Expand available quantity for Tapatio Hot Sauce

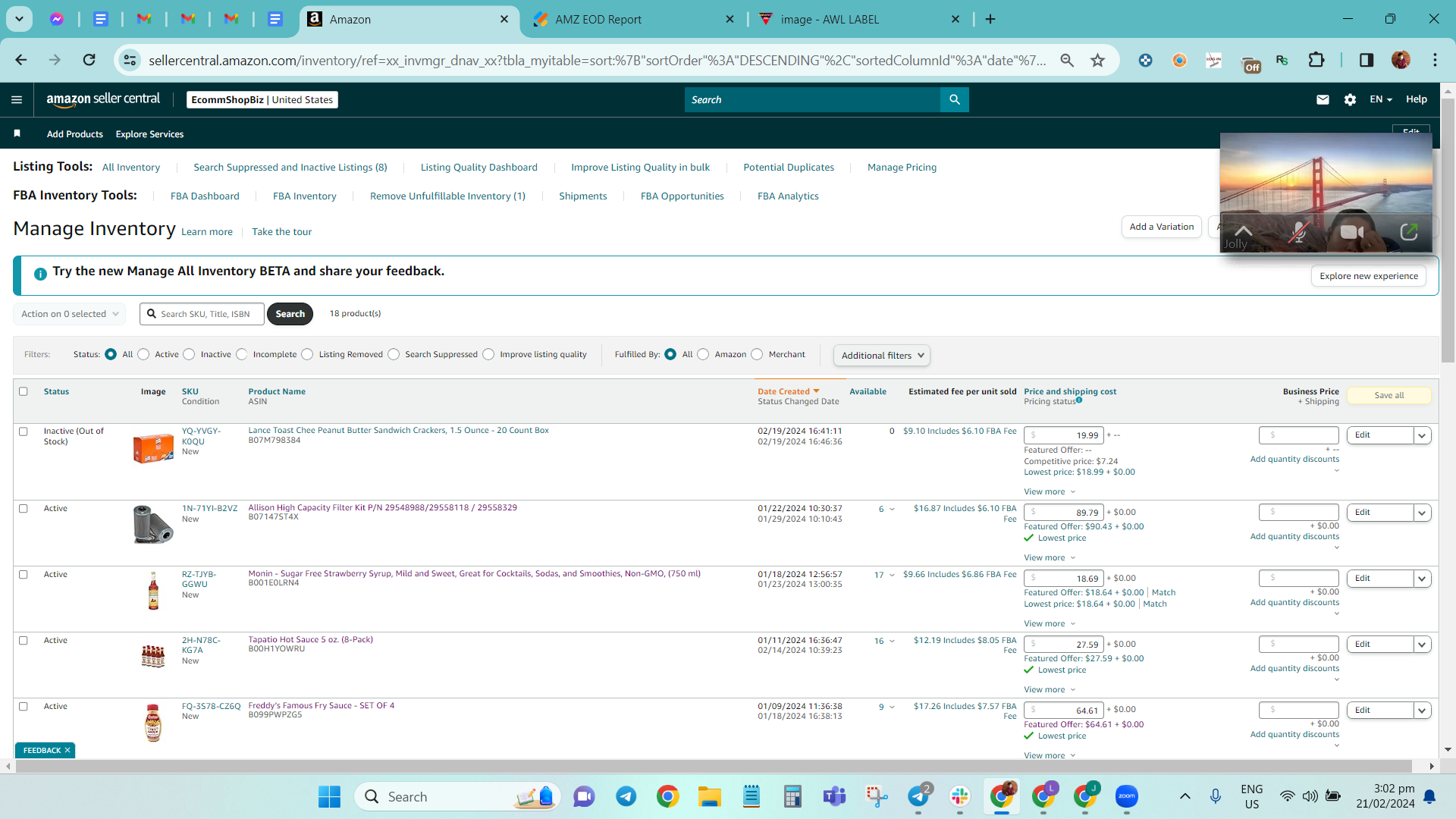point(892,641)
